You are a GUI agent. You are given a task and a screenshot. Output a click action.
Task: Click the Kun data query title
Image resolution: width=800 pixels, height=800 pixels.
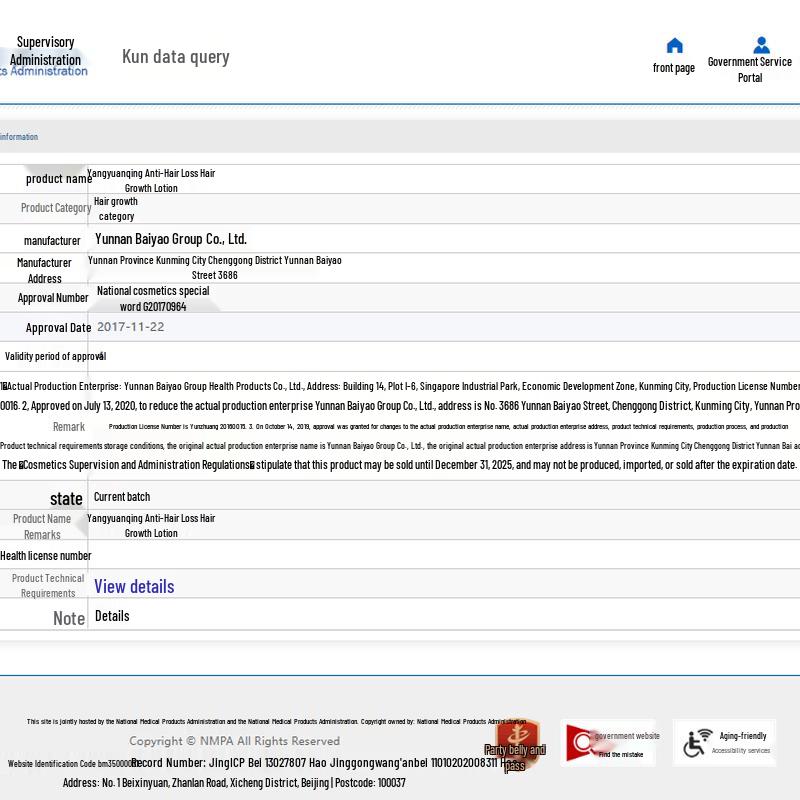click(x=176, y=56)
